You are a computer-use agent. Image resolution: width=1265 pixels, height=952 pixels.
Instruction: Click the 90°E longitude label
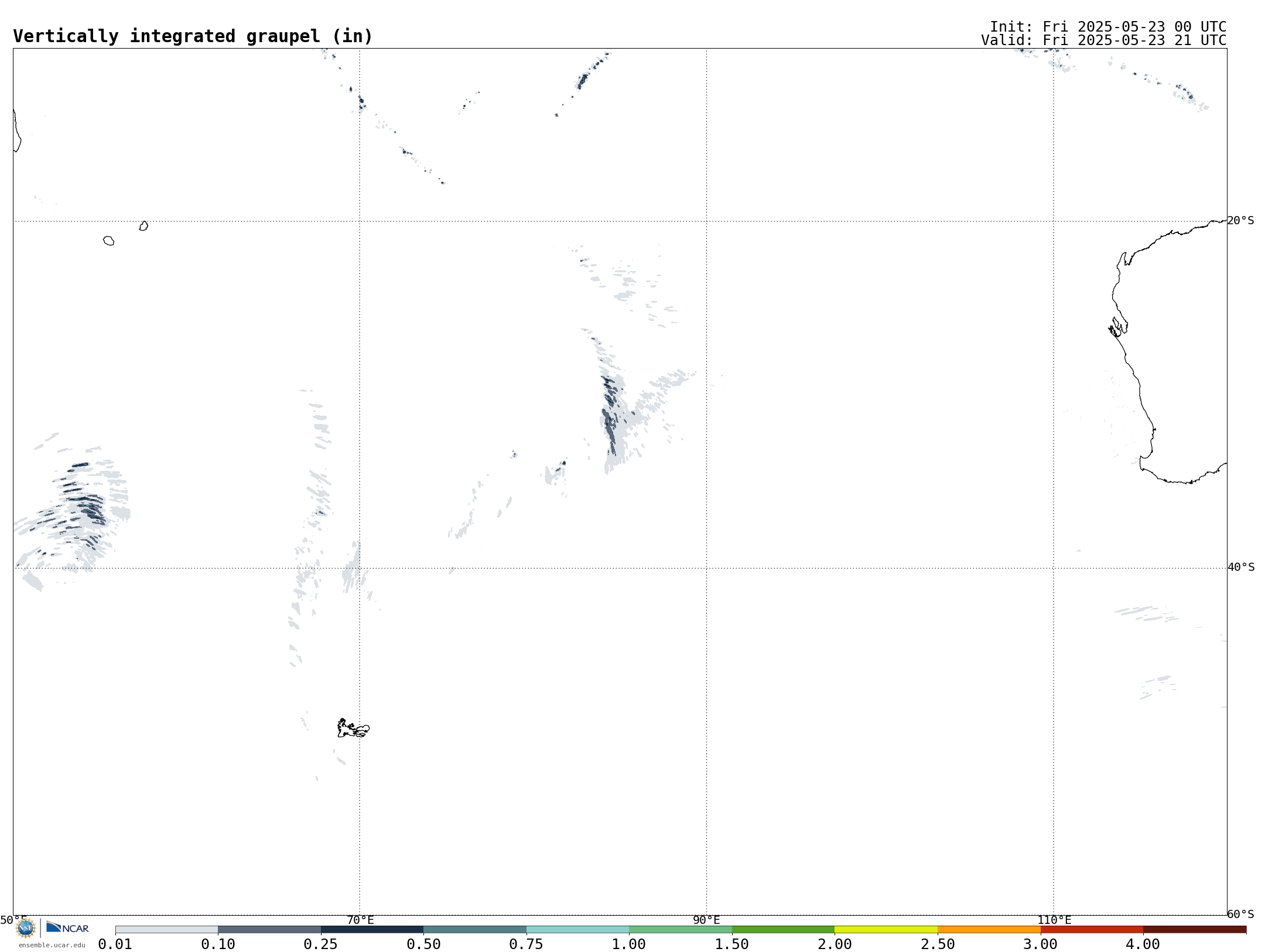coord(706,920)
